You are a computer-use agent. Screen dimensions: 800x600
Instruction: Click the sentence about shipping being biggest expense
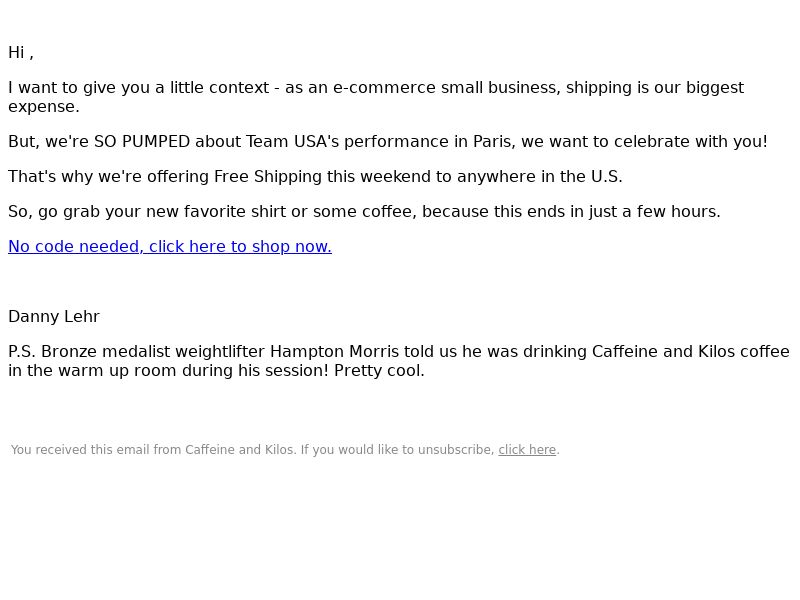[376, 97]
